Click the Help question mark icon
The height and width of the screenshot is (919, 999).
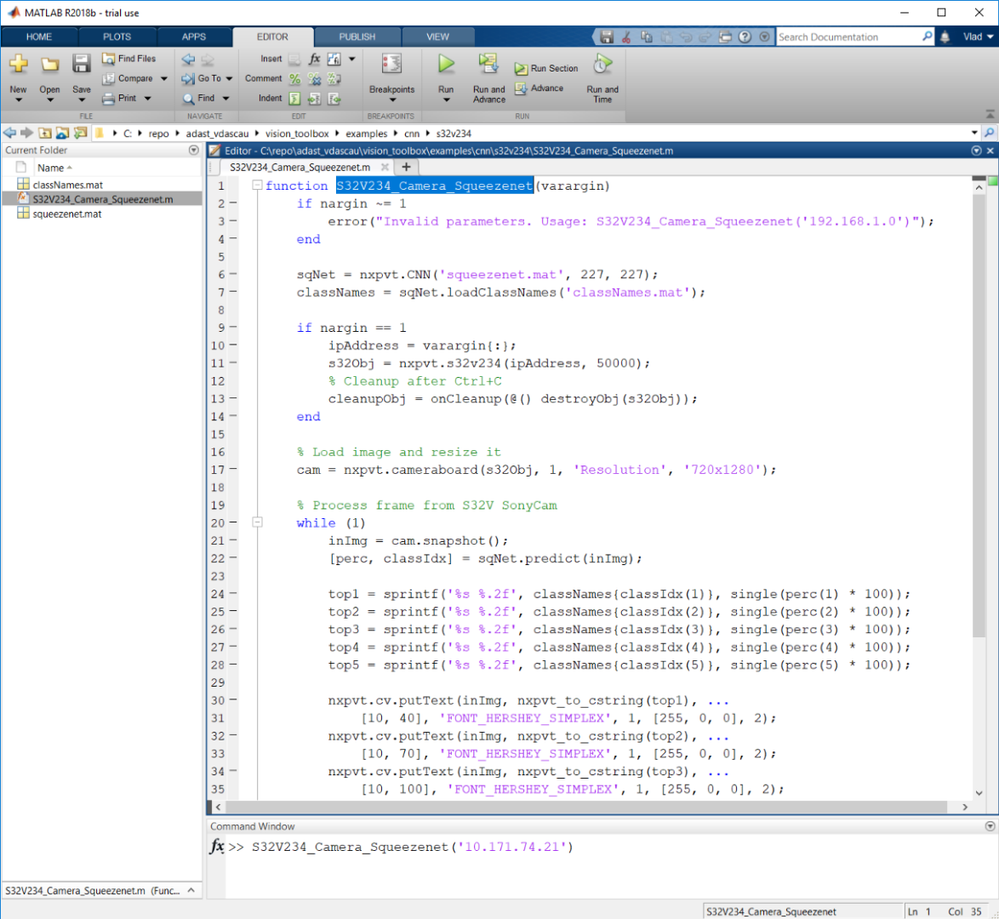[745, 37]
